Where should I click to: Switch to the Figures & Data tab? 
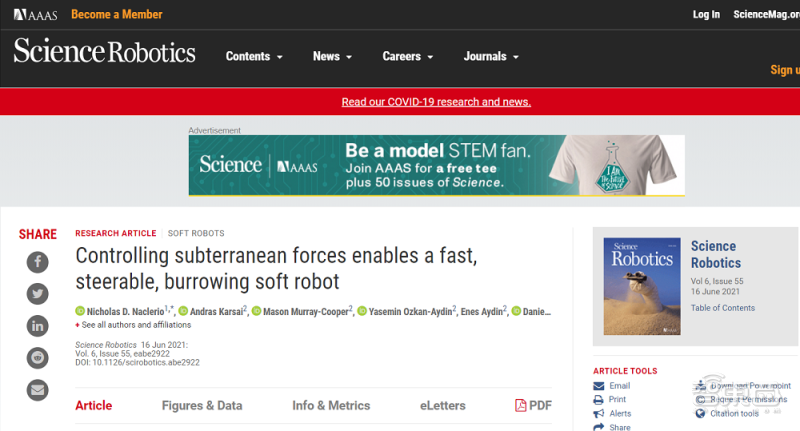click(202, 405)
